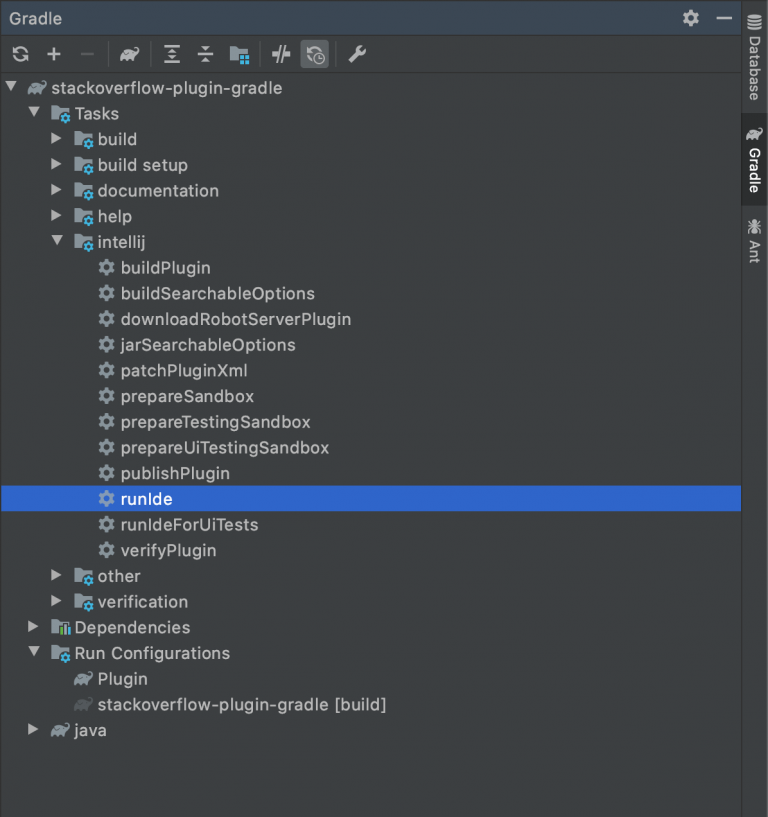Select the prepareSandbox task
Screen dimensions: 768x817
188,396
